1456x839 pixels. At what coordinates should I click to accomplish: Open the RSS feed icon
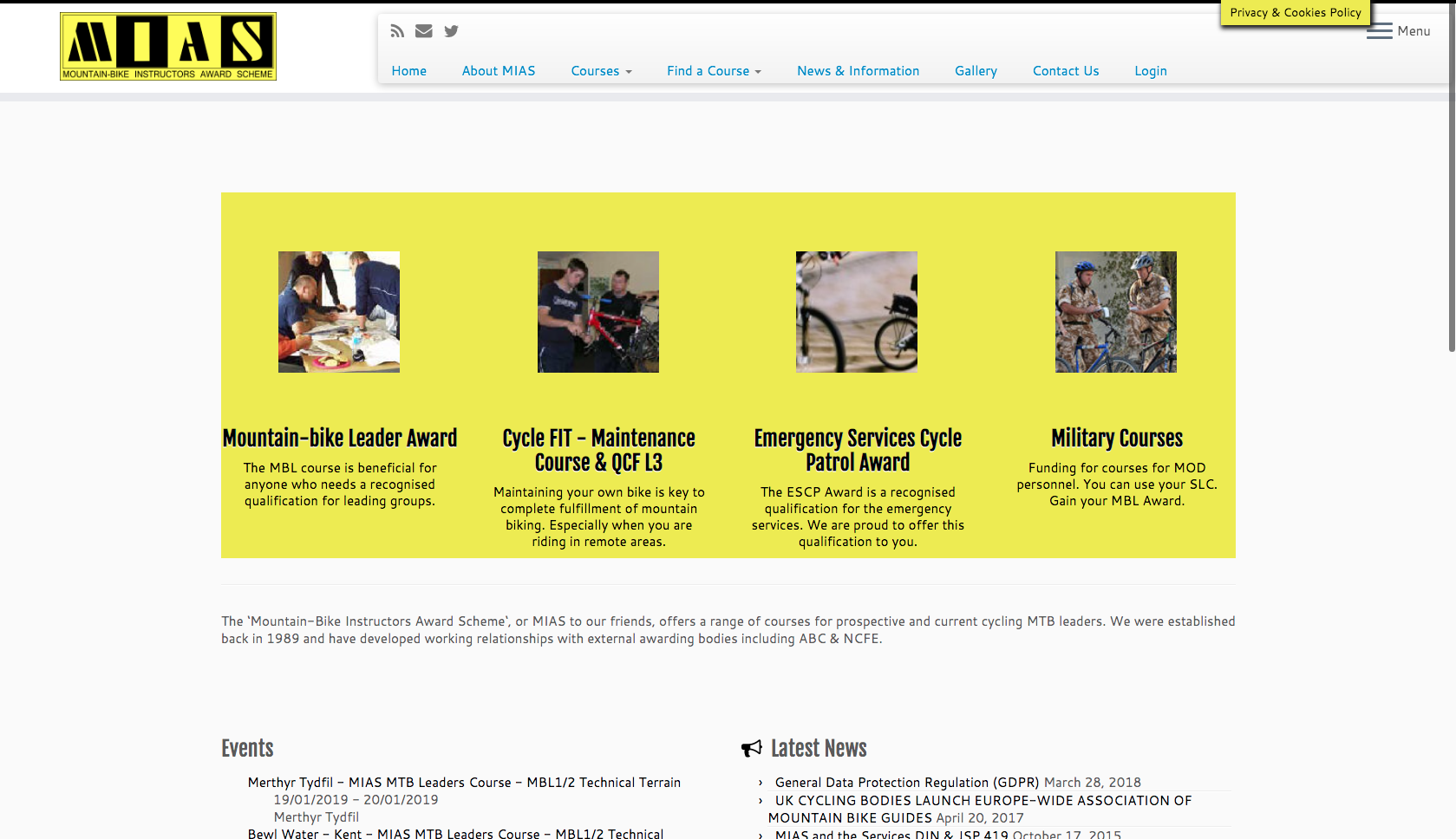click(x=397, y=31)
